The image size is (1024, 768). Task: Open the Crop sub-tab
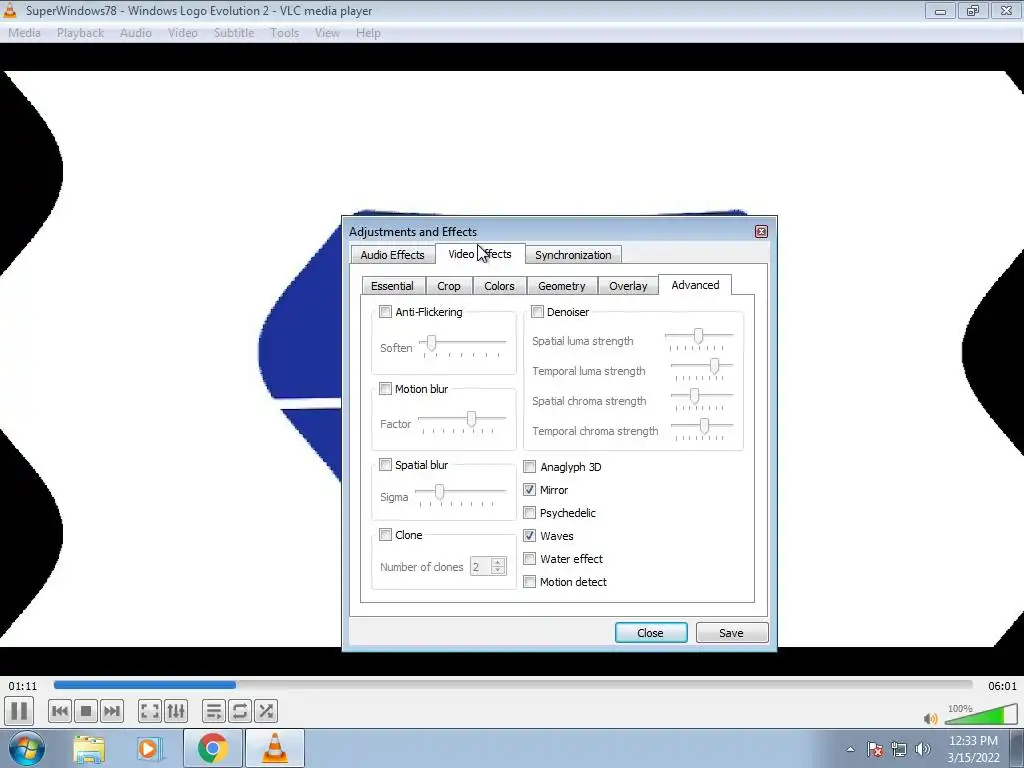[x=449, y=286]
